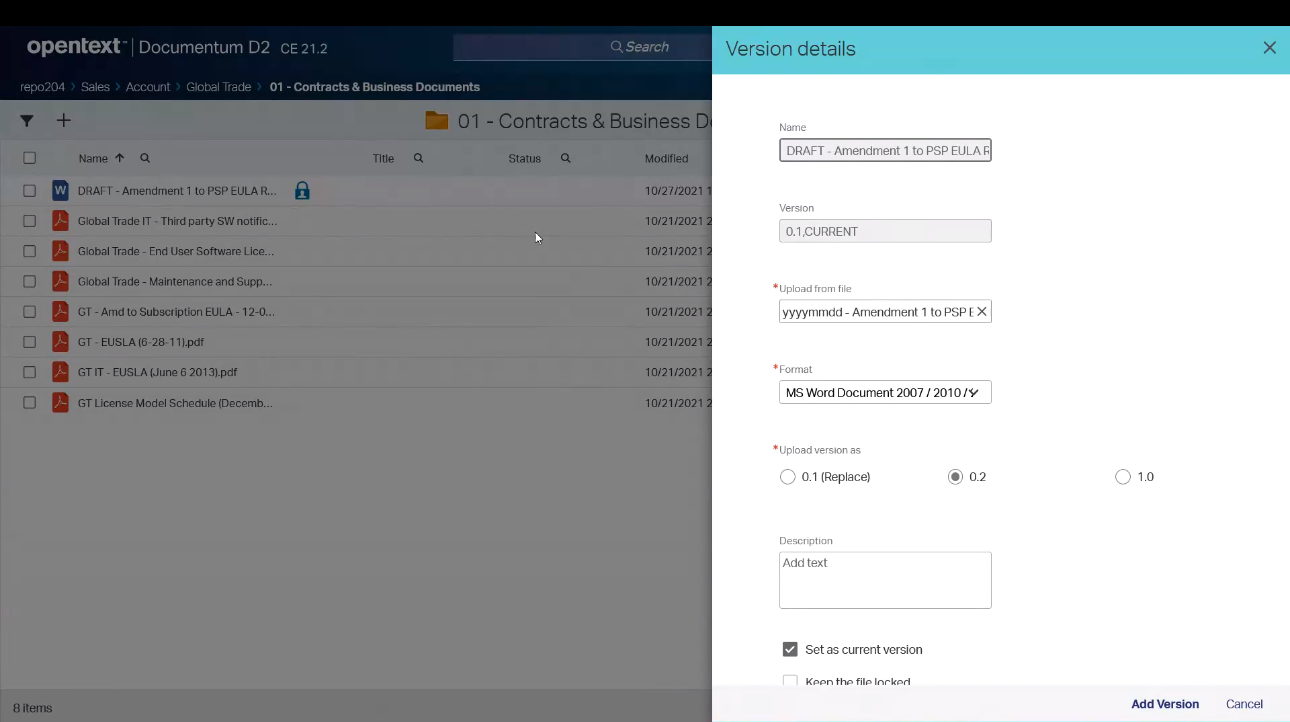Click PDF icon of GT License Model Schedule
Viewport: 1290px width, 722px height.
[60, 403]
